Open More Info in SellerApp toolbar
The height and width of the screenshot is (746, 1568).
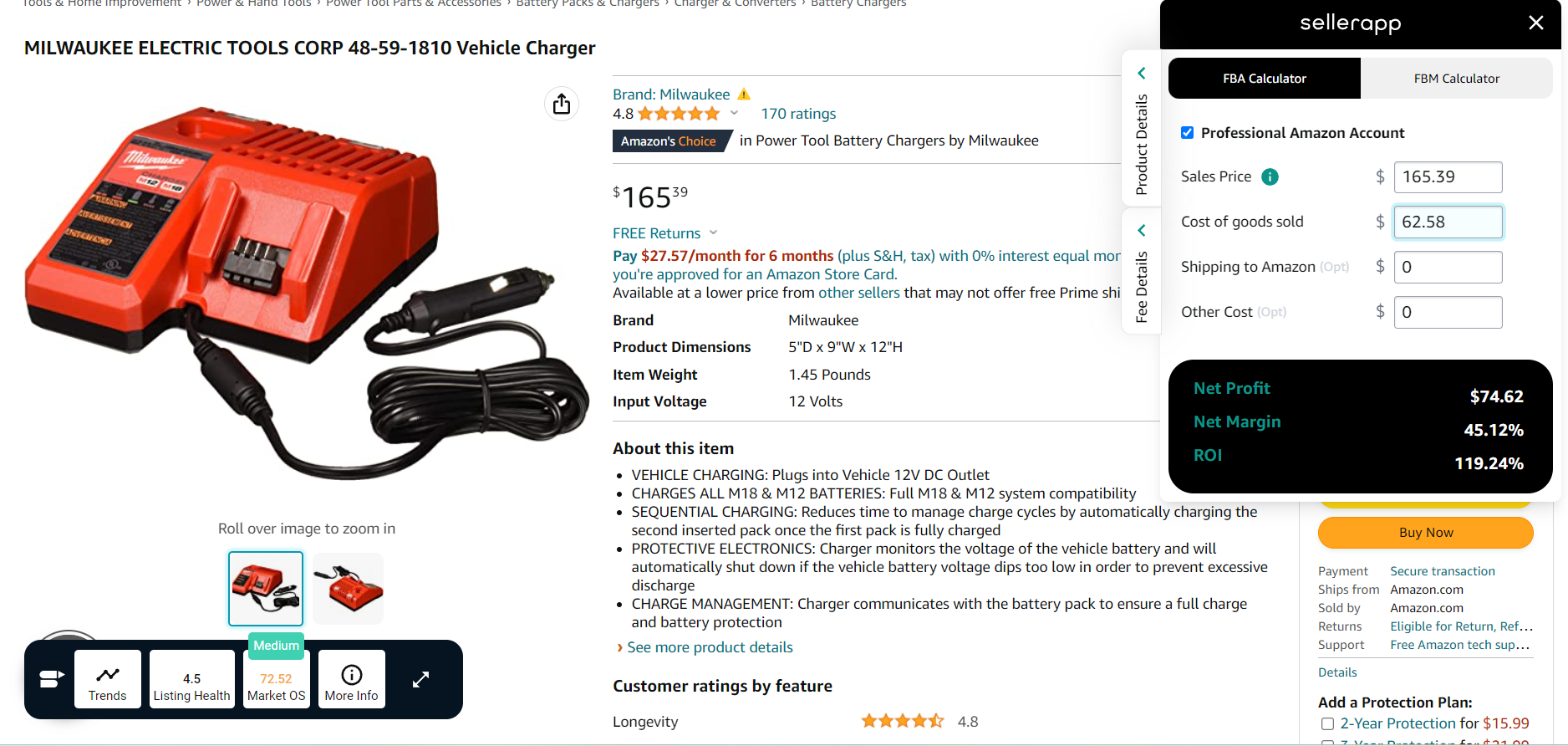[352, 679]
